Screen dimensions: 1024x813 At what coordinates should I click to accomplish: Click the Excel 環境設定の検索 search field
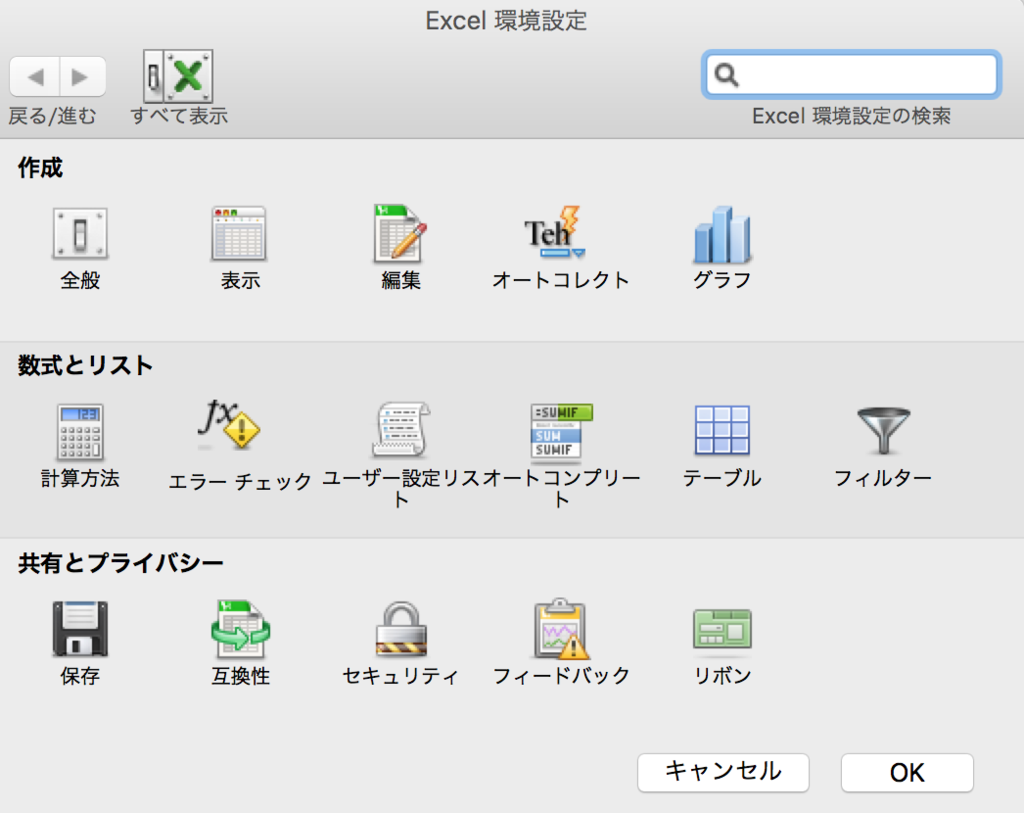[x=852, y=74]
